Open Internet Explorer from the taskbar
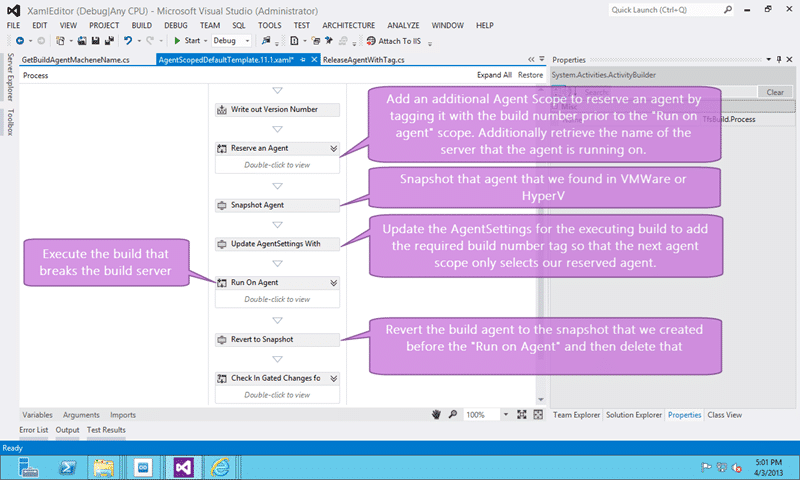 pos(220,467)
